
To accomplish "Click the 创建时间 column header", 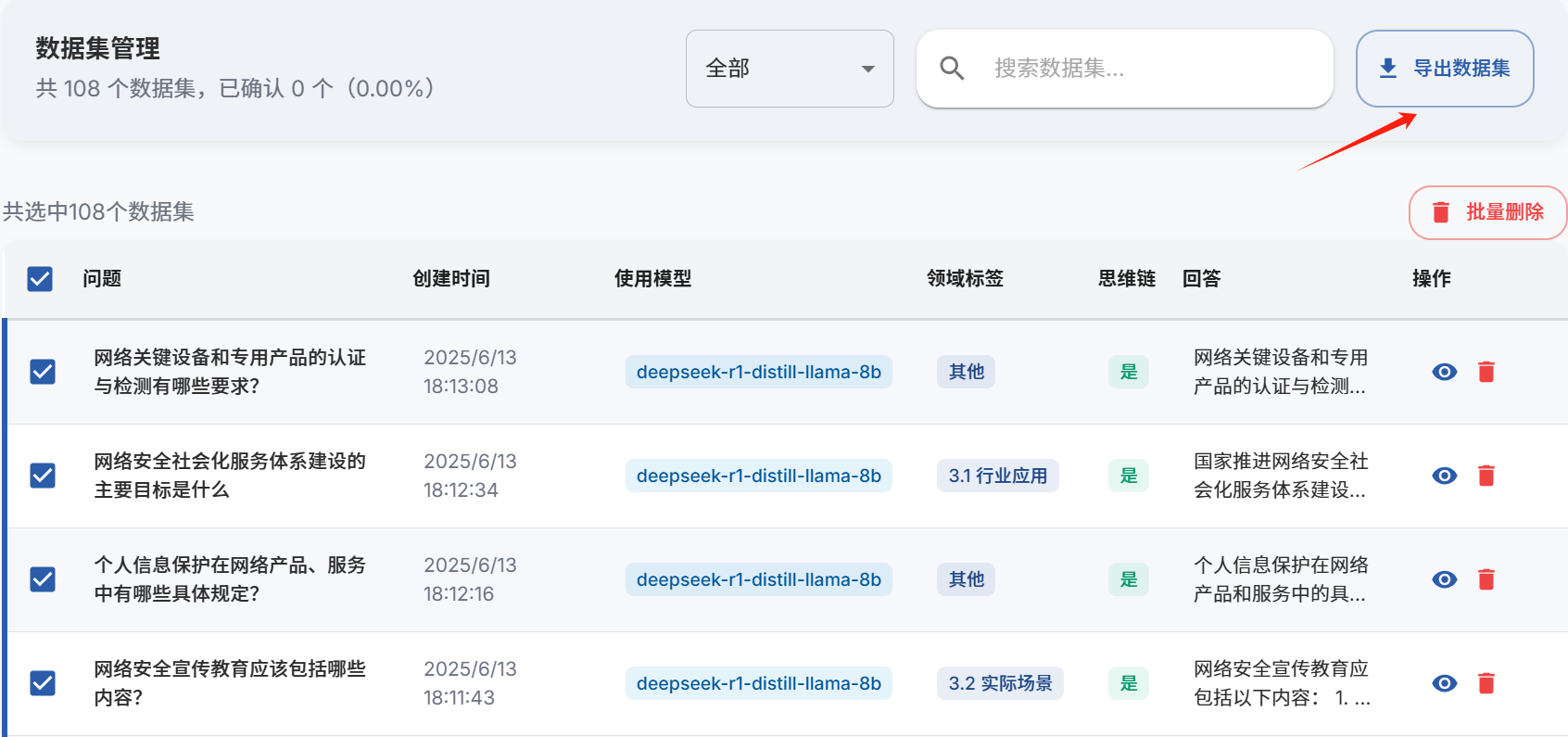I will pos(451,279).
